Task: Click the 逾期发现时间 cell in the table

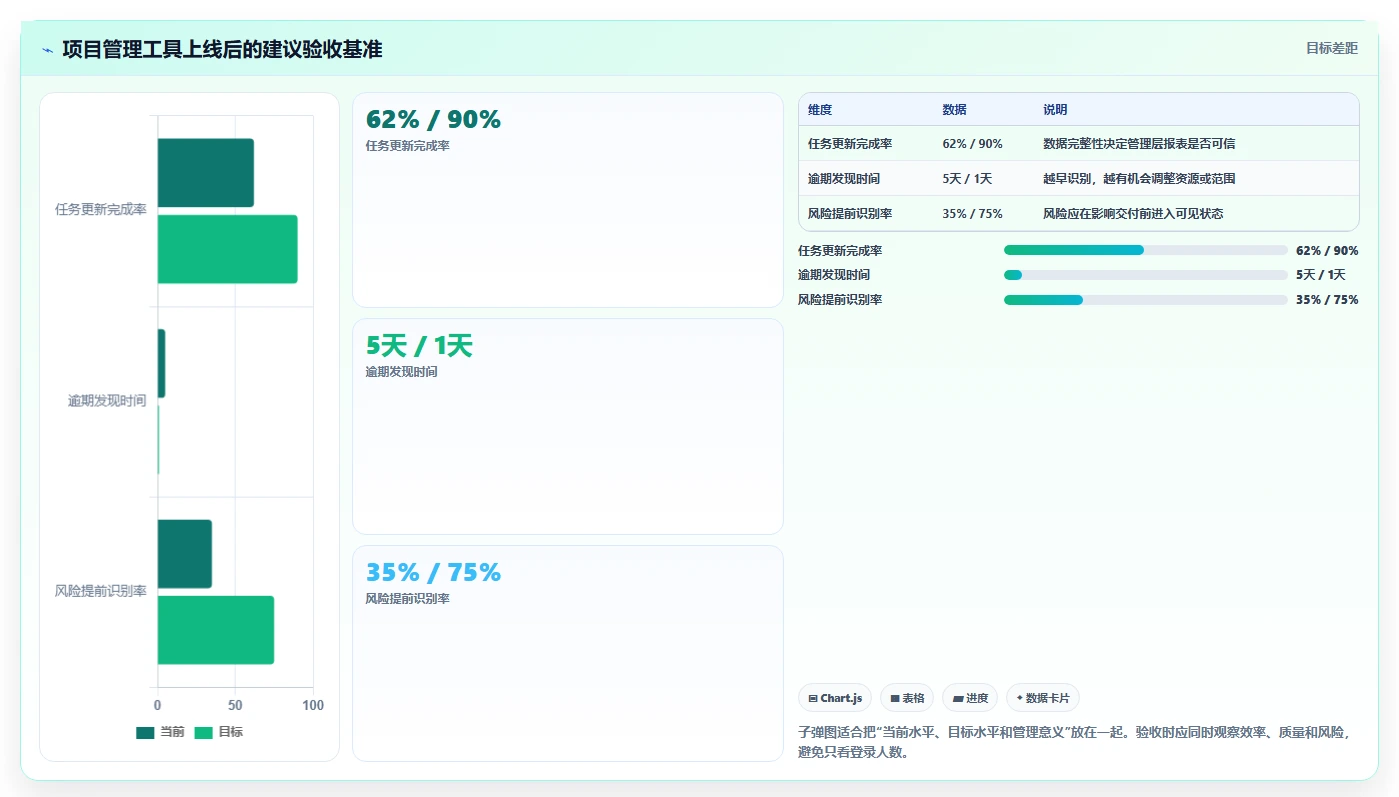Action: click(x=844, y=179)
